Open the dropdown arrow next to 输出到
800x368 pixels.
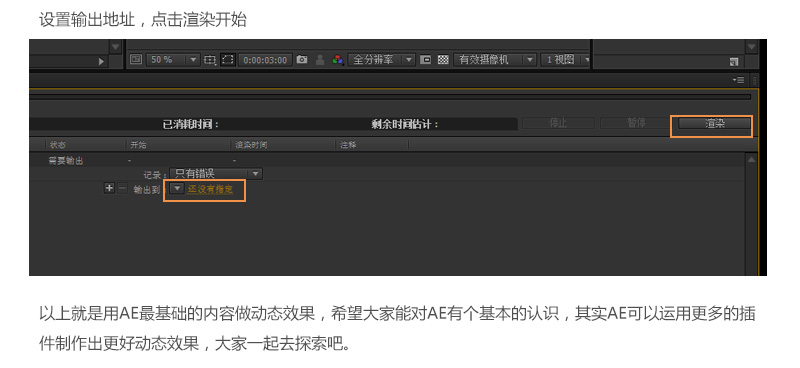pos(177,189)
